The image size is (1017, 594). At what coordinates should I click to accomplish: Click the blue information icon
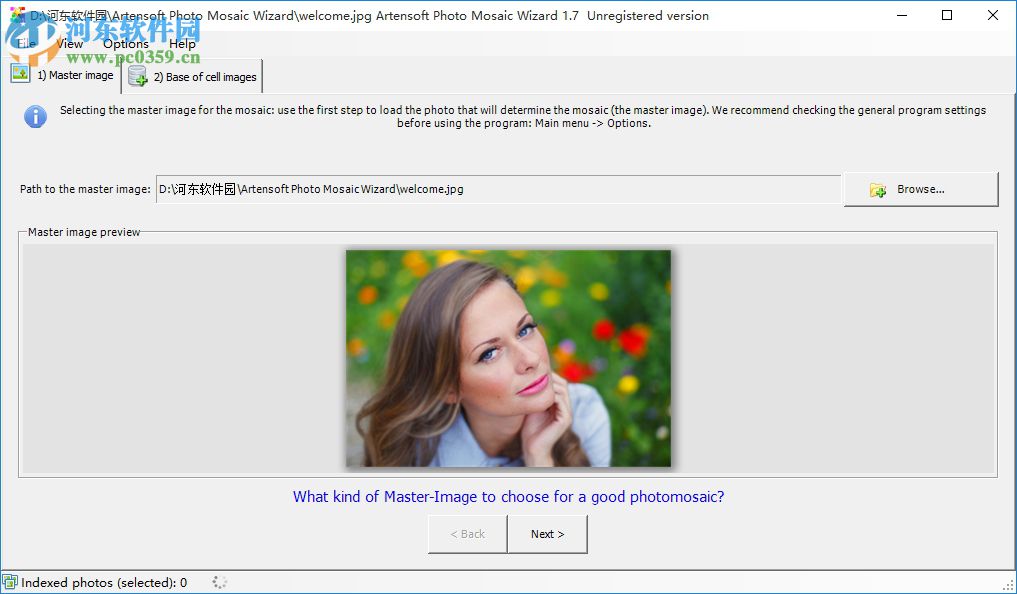pos(36,116)
